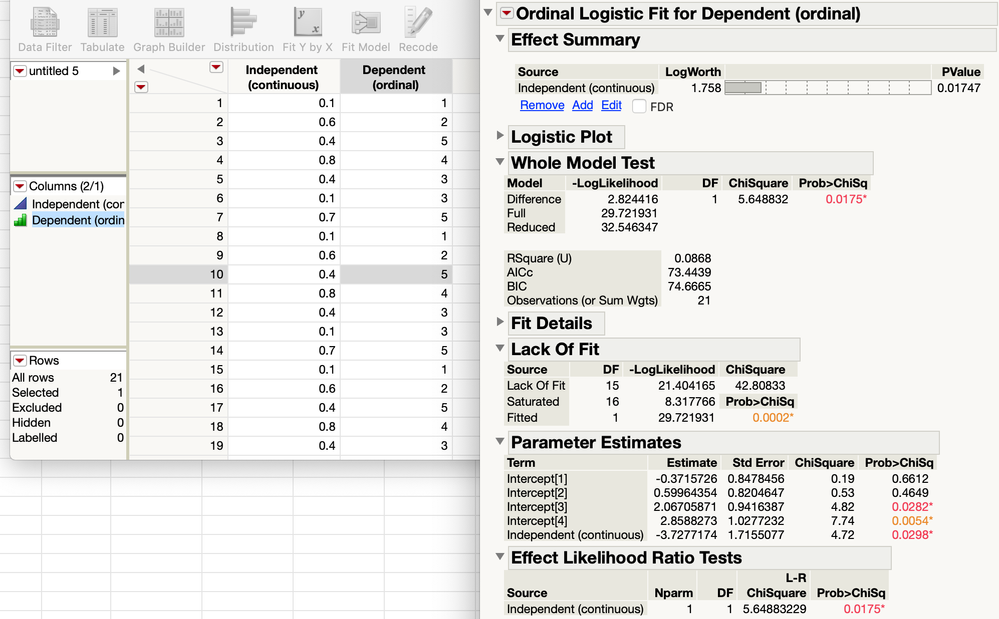
Task: Click the Remove link in Effect Summary
Action: [x=542, y=105]
